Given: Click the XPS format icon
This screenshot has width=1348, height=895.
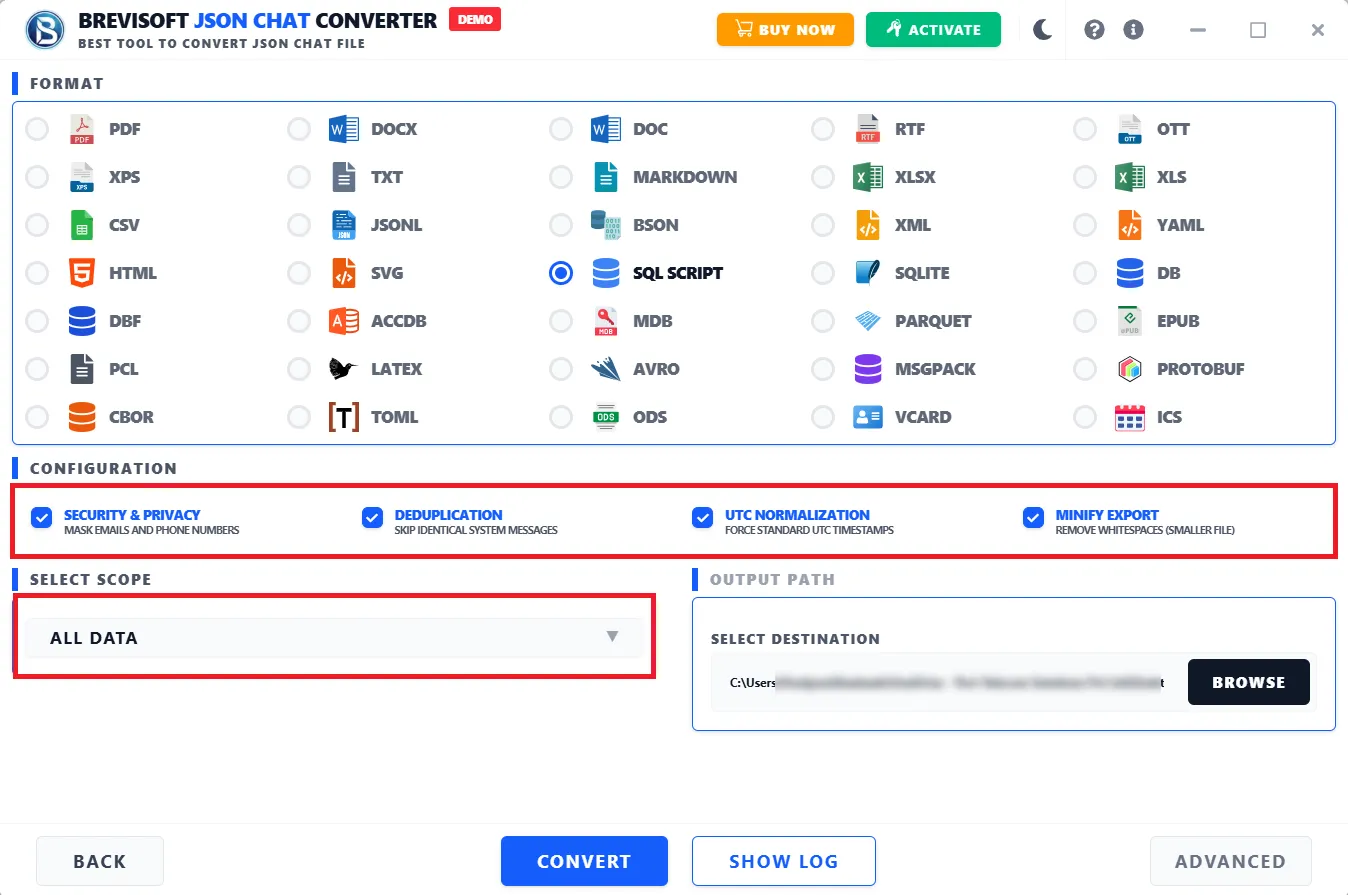Looking at the screenshot, I should click(x=82, y=177).
